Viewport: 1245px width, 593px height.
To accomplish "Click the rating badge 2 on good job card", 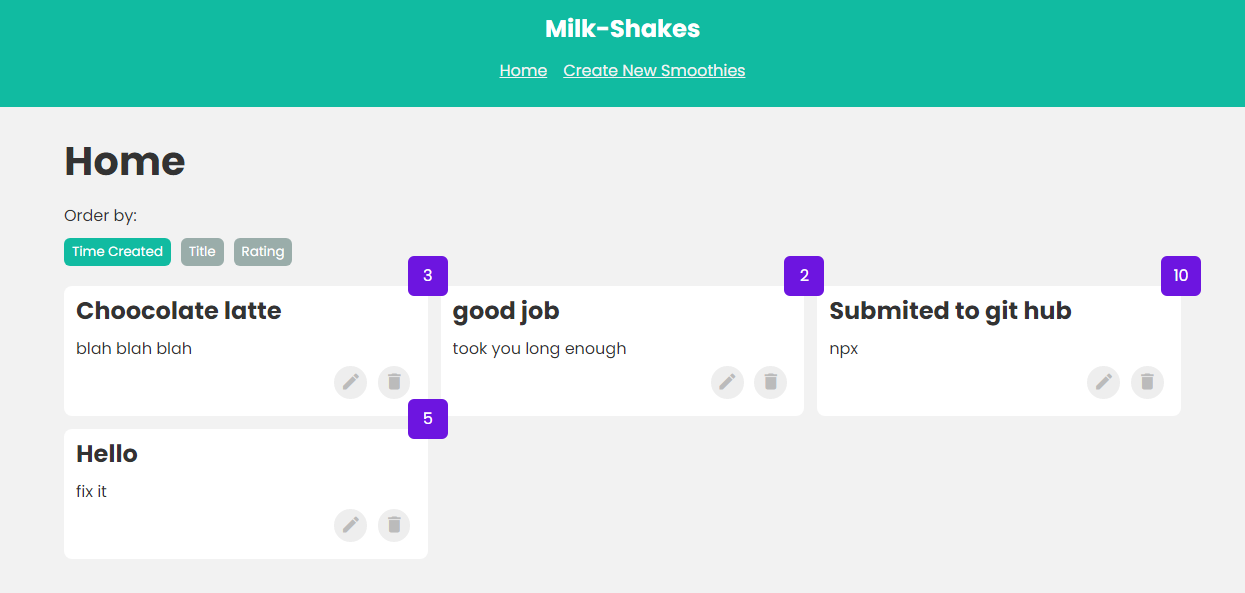I will [x=804, y=275].
